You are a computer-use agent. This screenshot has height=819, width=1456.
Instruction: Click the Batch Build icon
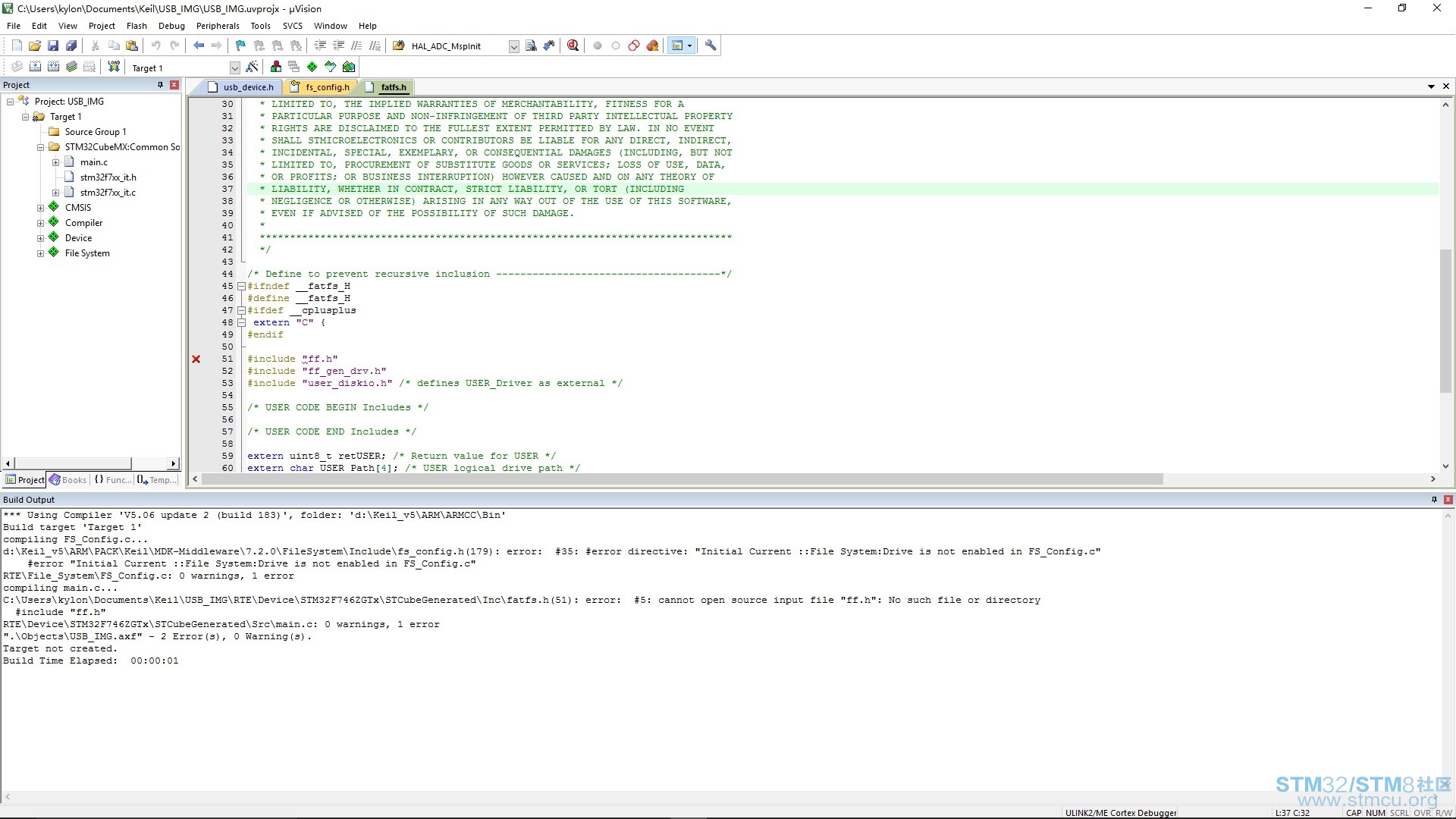pyautogui.click(x=71, y=67)
